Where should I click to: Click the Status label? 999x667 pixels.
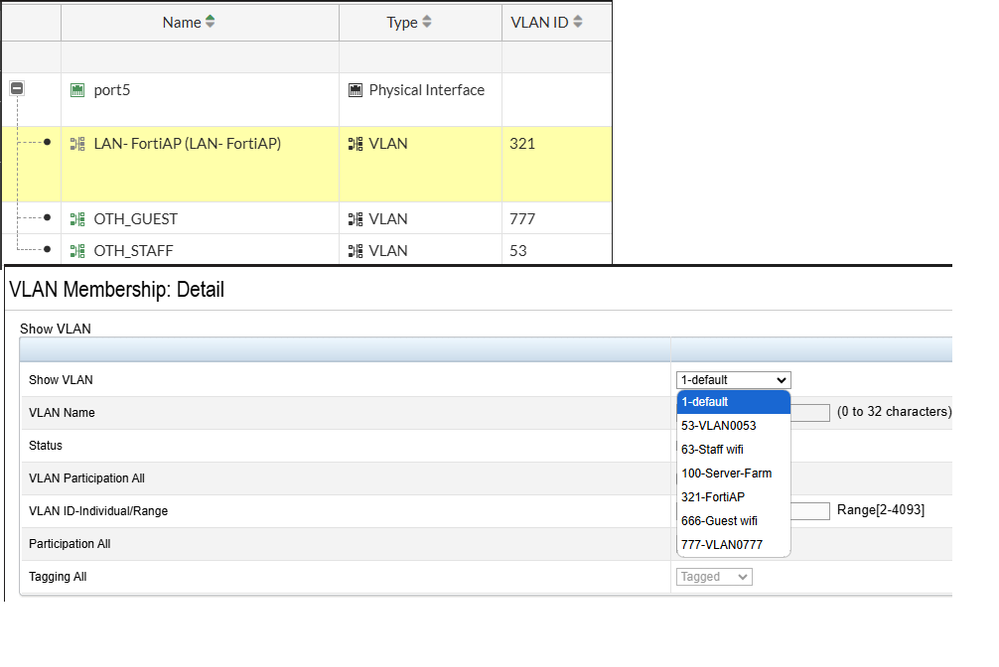[x=45, y=446]
